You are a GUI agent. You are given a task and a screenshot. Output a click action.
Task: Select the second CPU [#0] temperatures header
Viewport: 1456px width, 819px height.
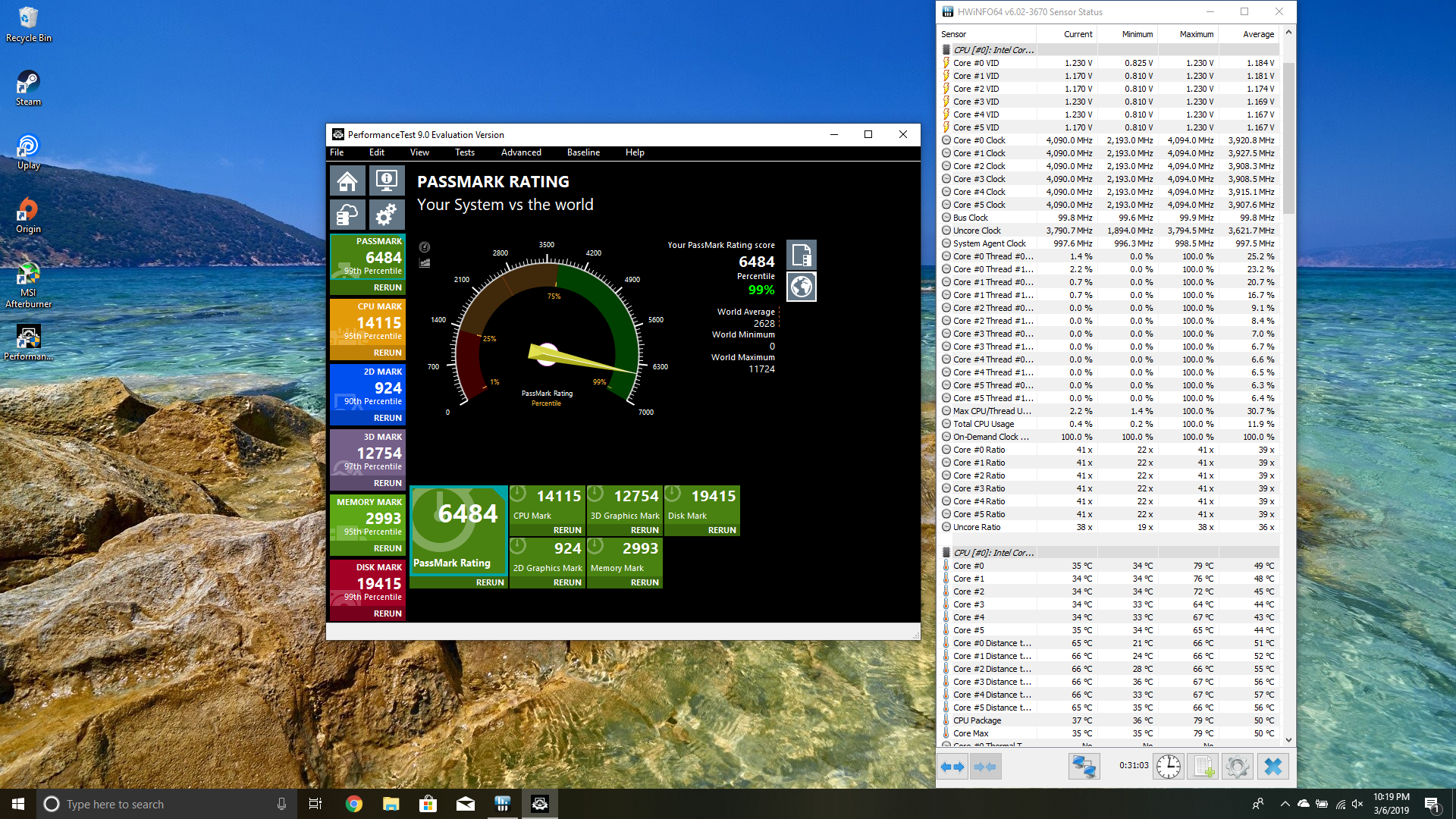click(x=1109, y=553)
